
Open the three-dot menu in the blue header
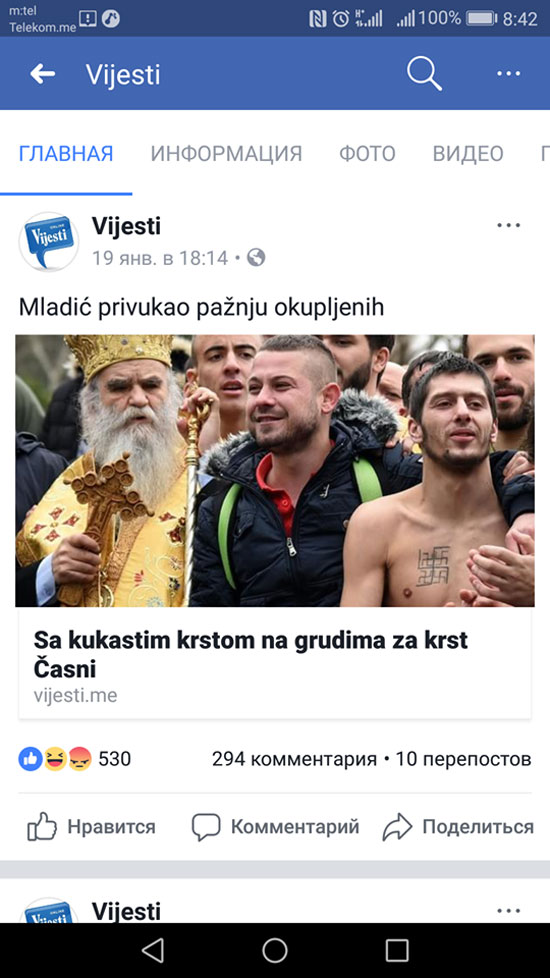508,74
